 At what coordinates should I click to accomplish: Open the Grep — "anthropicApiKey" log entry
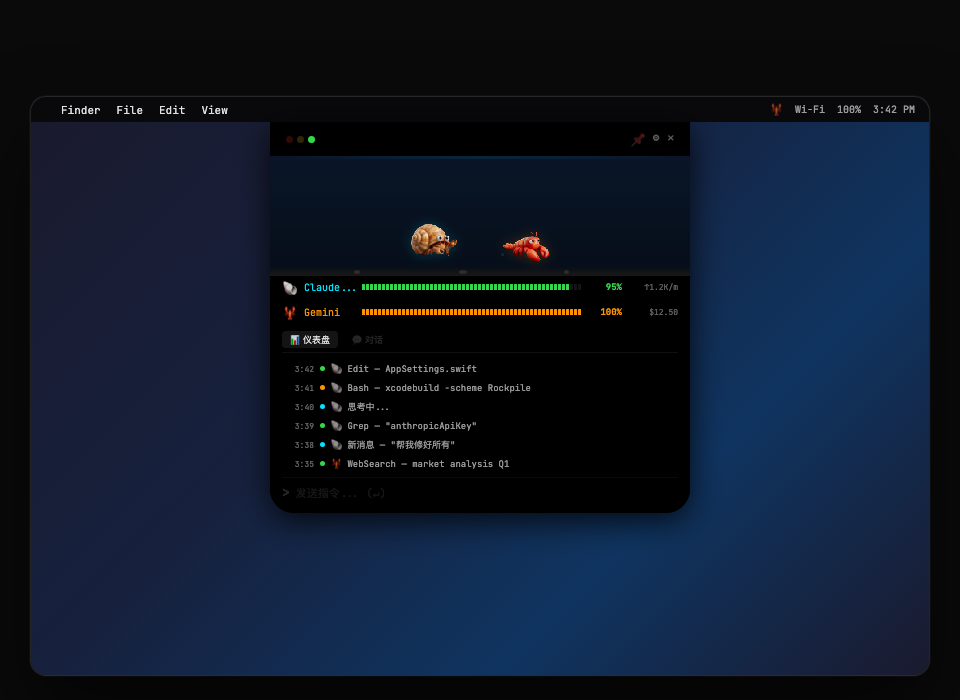tap(480, 426)
